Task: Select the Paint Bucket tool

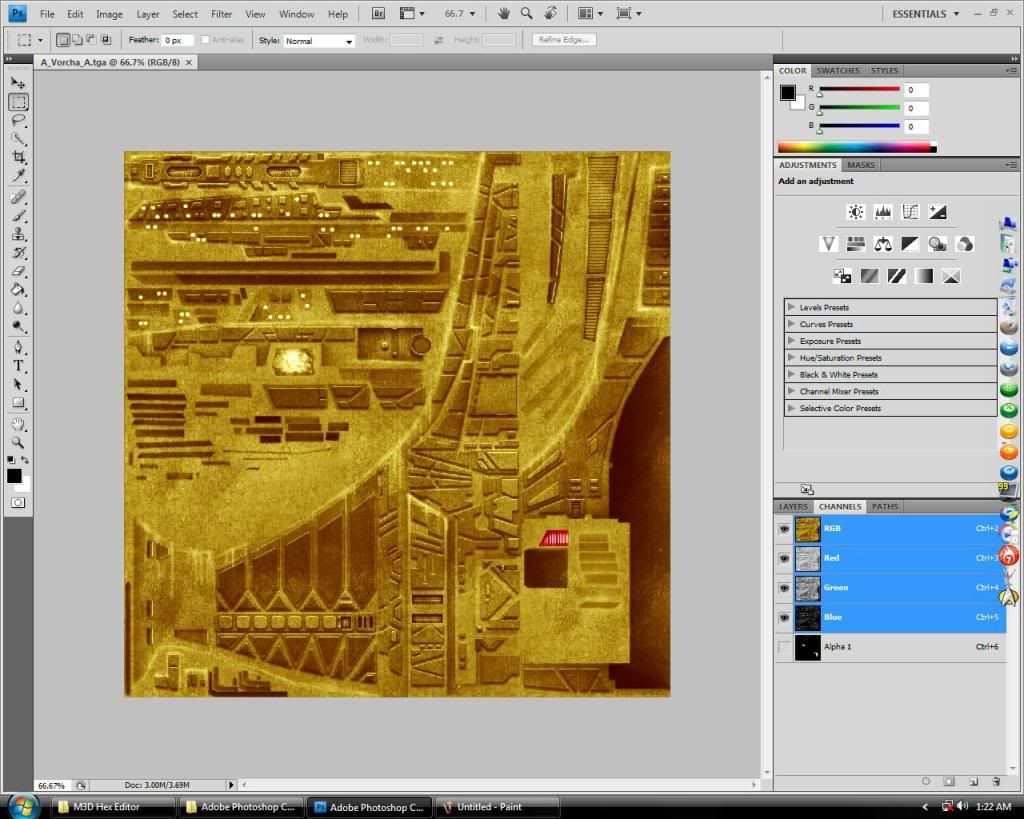Action: point(18,289)
